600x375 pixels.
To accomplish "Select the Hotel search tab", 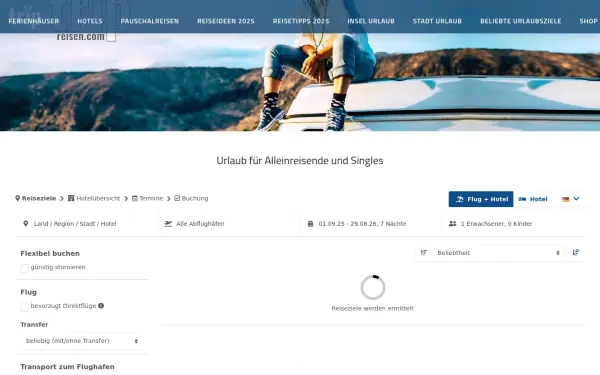I will click(x=533, y=199).
